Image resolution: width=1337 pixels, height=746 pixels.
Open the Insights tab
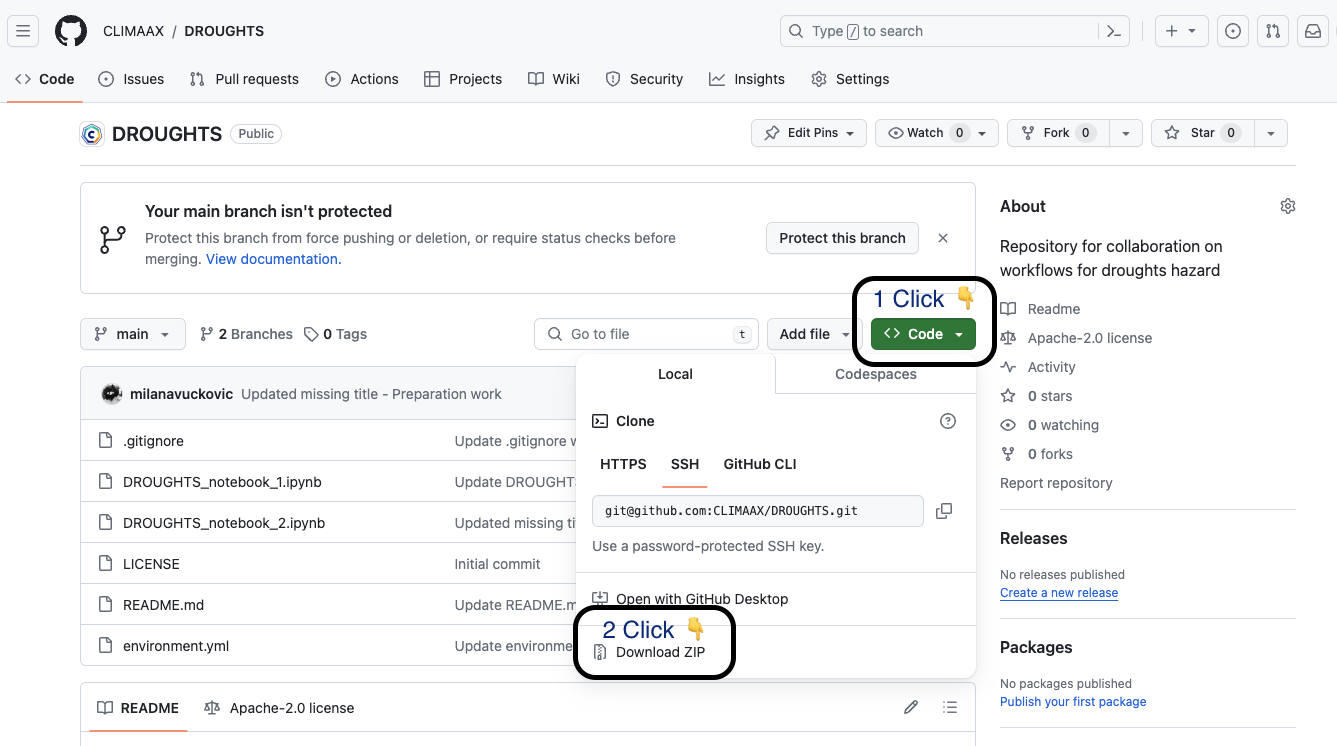coord(747,79)
